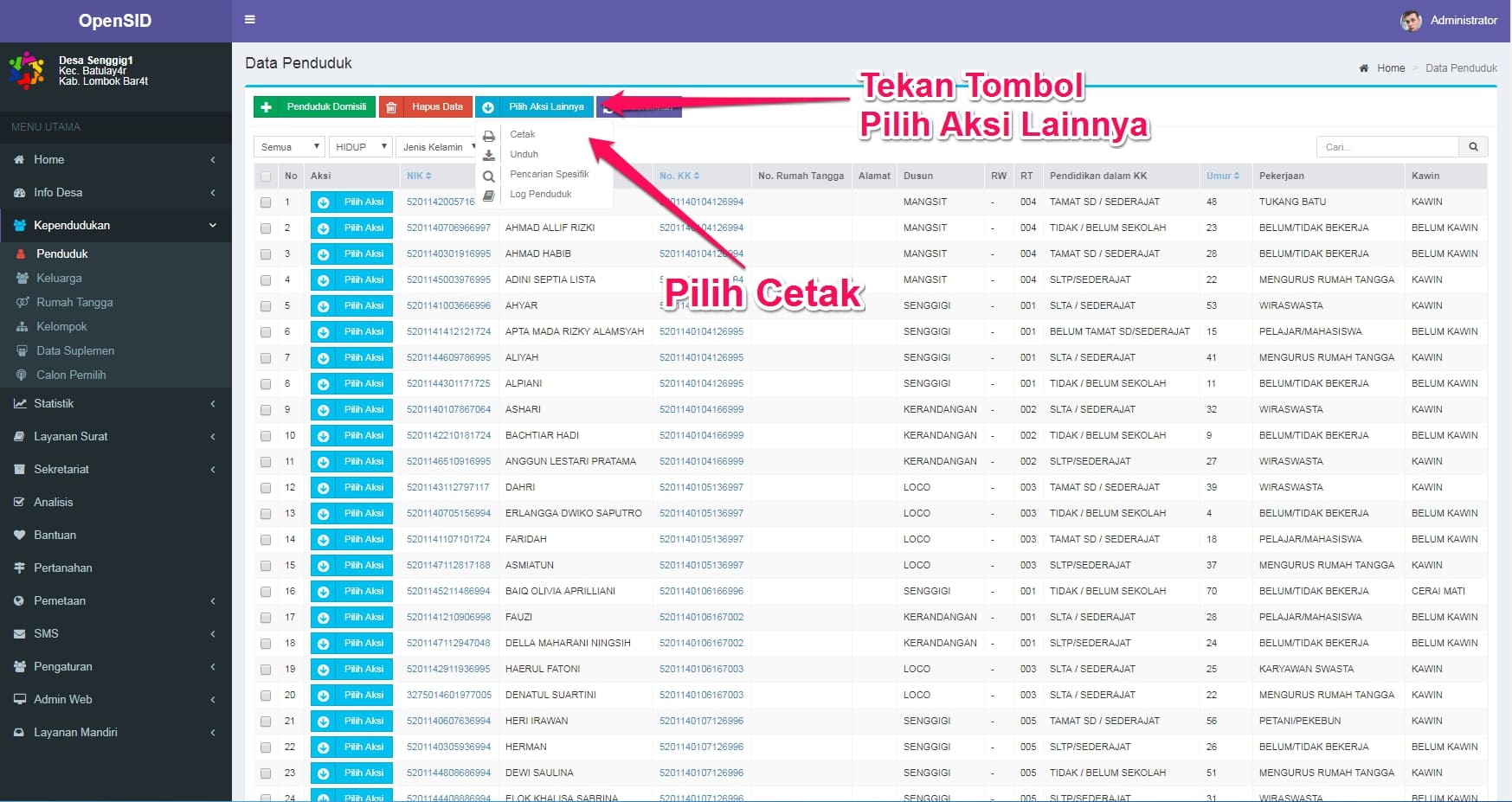Click the Home icon in sidebar
This screenshot has height=802, width=1512.
coord(20,159)
